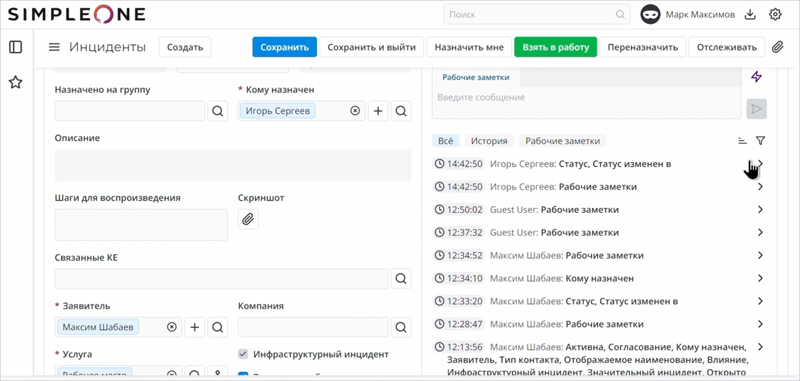800x381 pixels.
Task: Click the attachment paperclip in the toolbar
Action: coord(777,47)
